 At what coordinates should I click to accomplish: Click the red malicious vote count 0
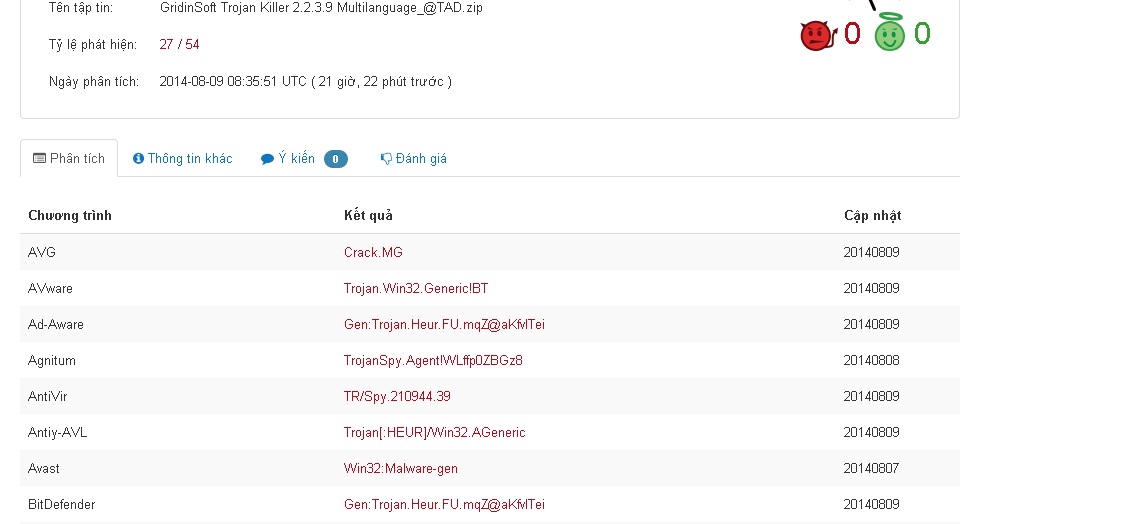coord(852,33)
